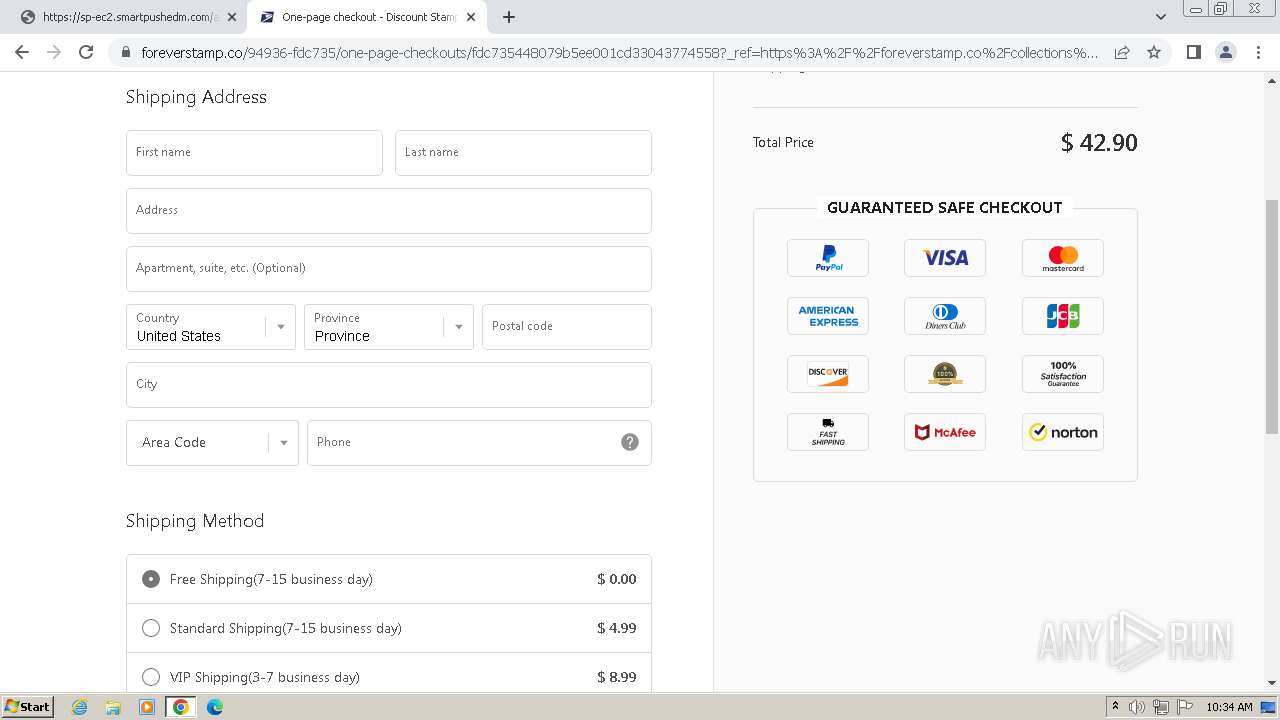Open a new browser tab with plus
The height and width of the screenshot is (720, 1280).
[509, 17]
